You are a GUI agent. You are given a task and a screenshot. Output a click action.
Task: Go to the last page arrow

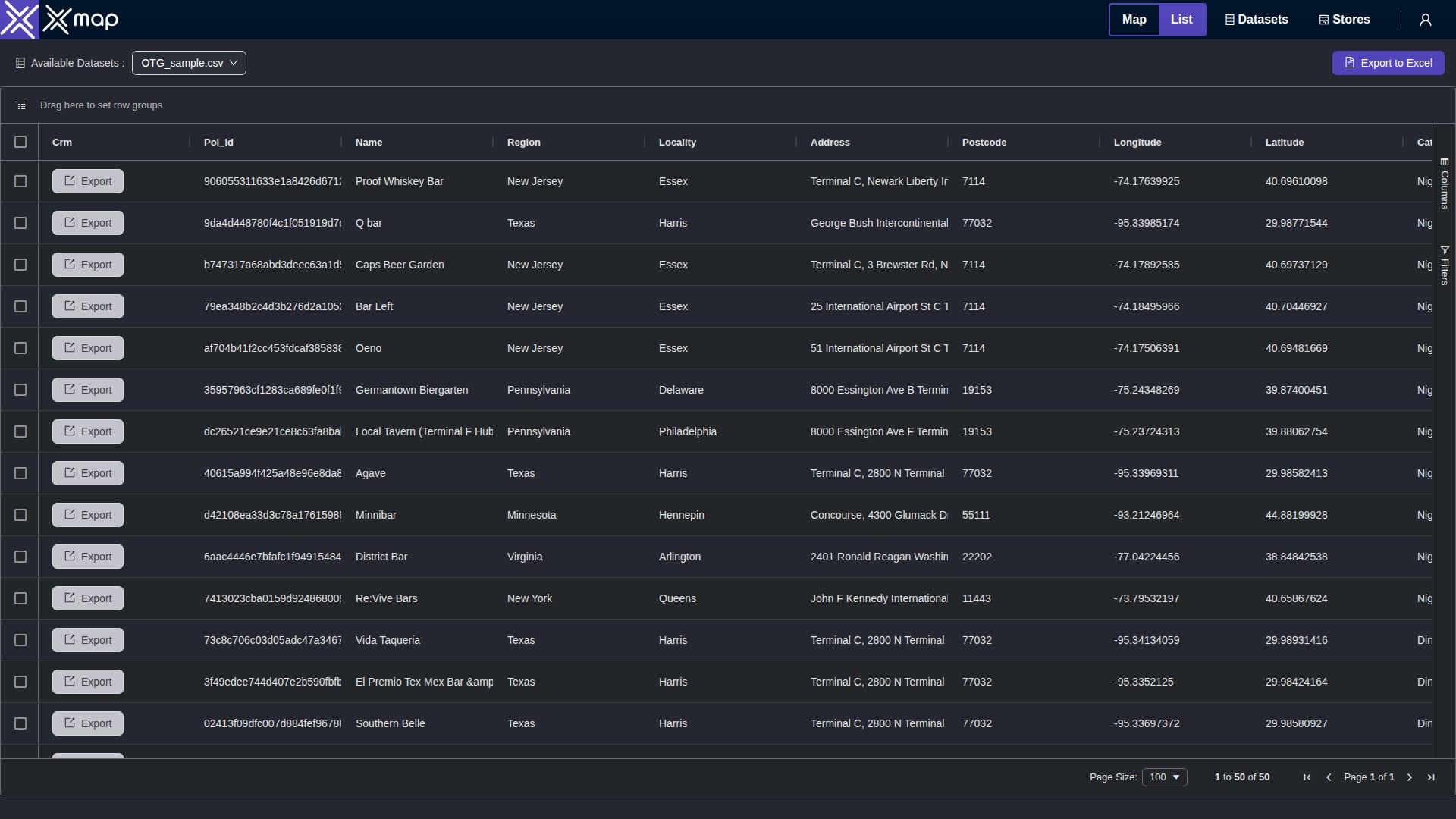click(x=1431, y=777)
